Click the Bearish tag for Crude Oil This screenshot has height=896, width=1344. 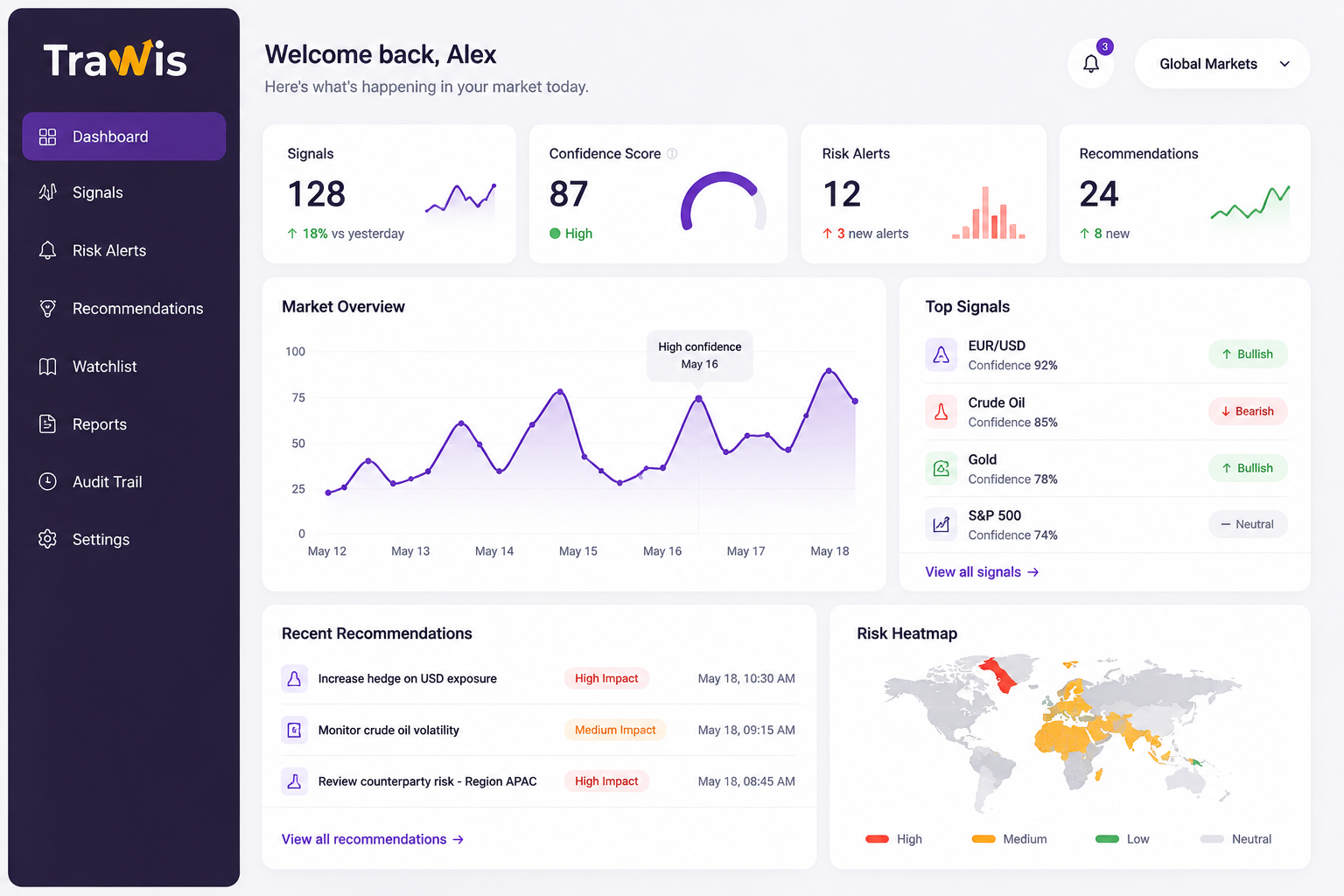coord(1248,411)
